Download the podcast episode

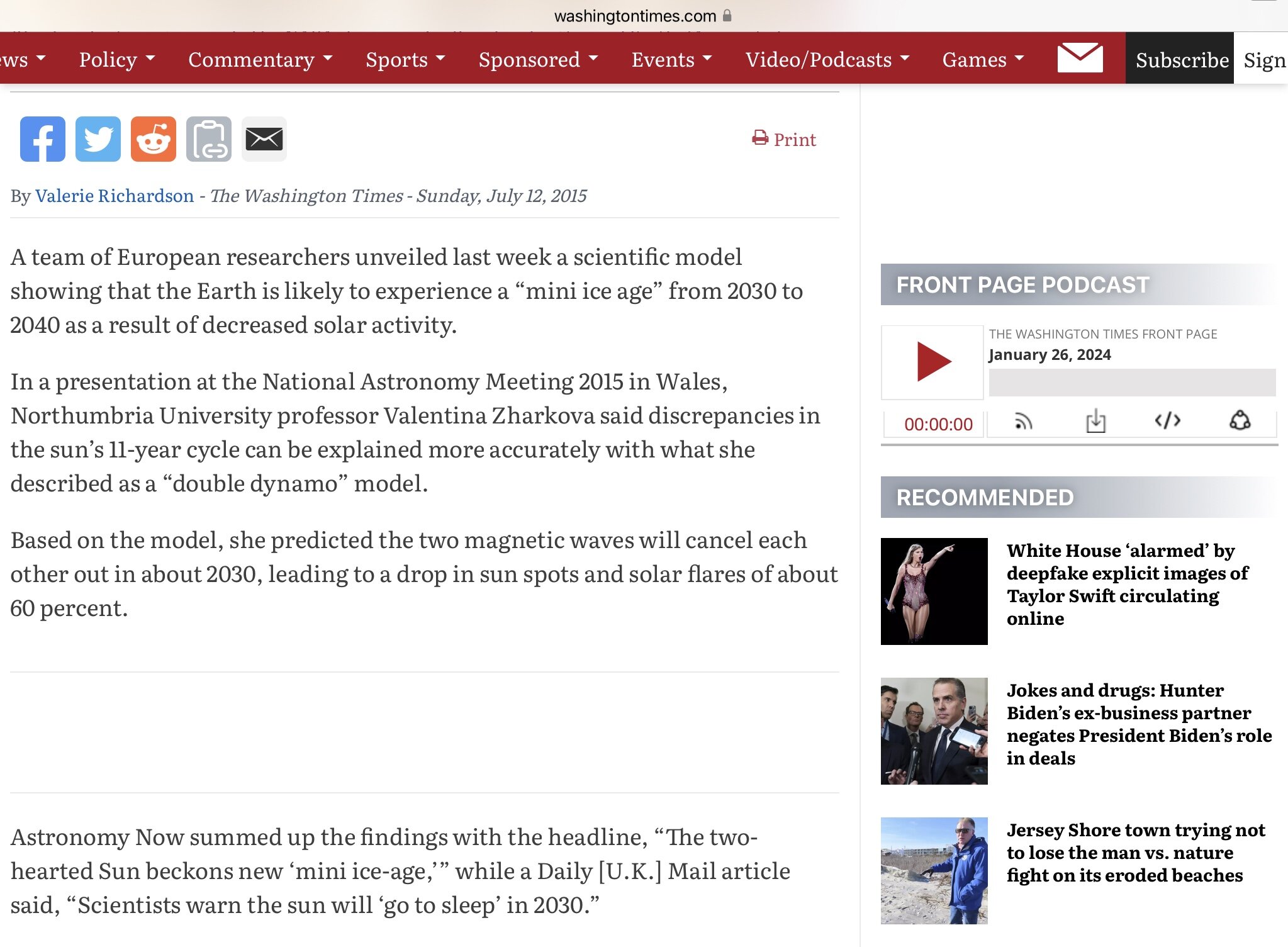coord(1095,421)
